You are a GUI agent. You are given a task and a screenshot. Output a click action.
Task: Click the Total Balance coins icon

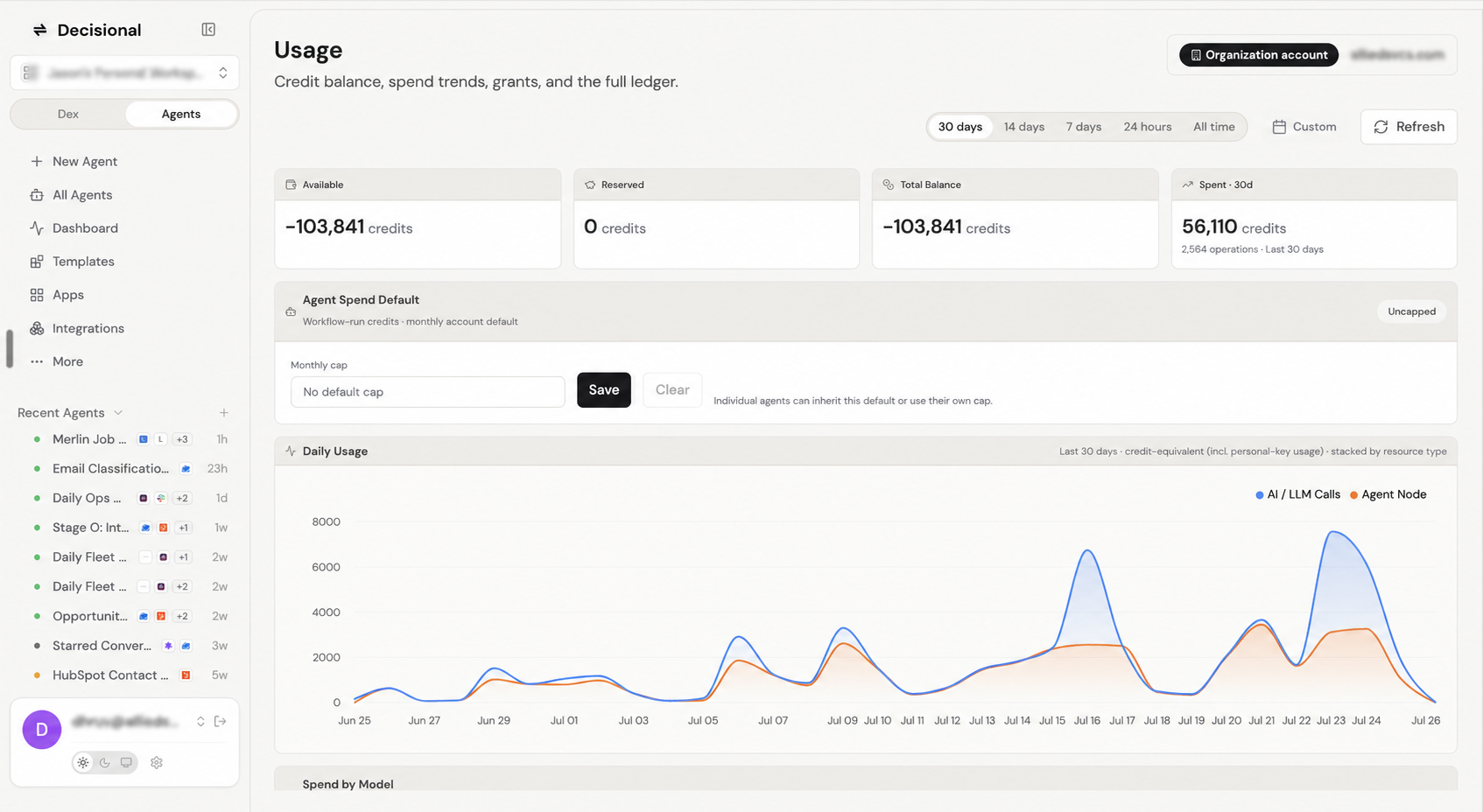coord(889,185)
